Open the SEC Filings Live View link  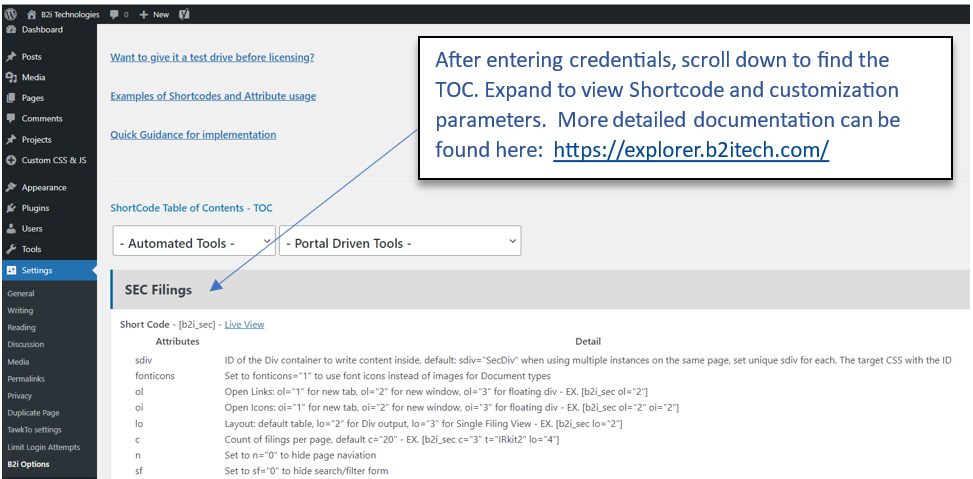(244, 324)
